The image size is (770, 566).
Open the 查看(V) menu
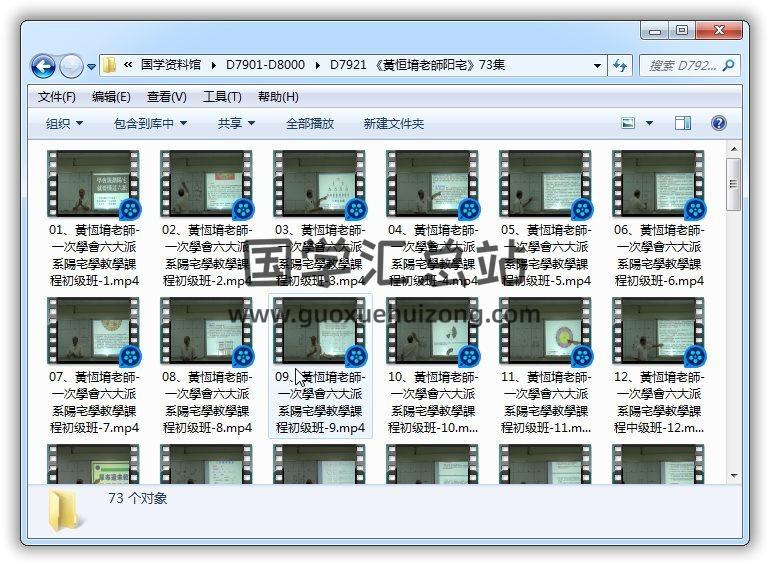pos(166,97)
